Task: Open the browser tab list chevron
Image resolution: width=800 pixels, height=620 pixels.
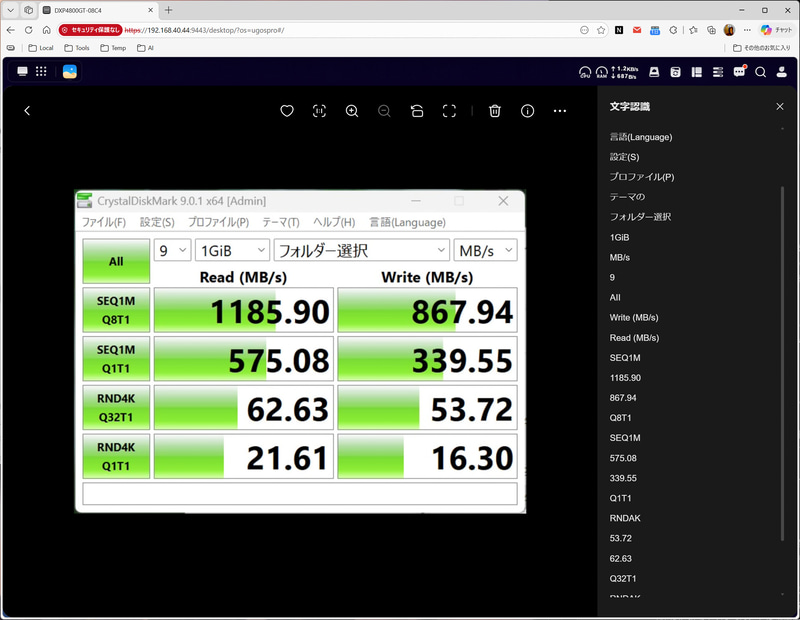Action: (10, 10)
